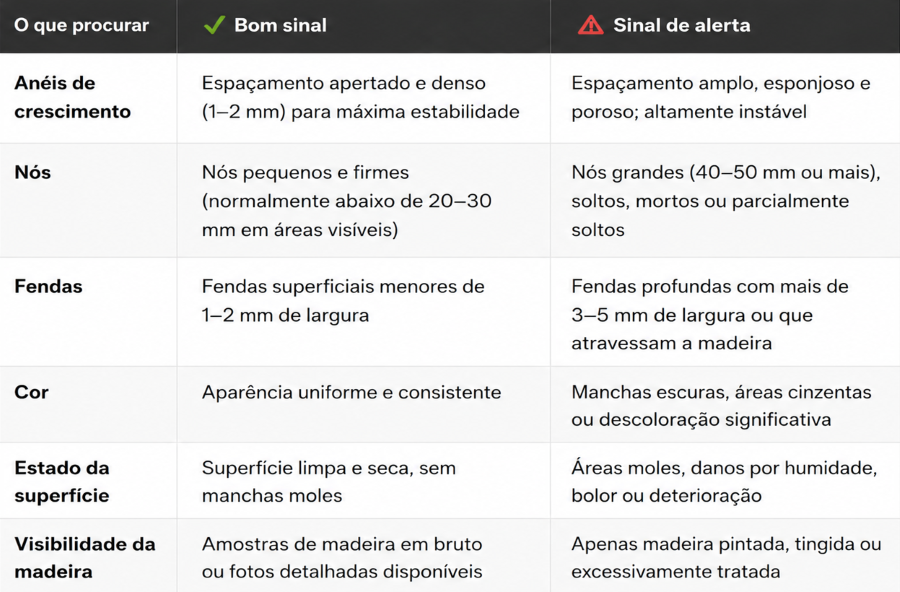Select the 'Nós grandes (40–50 mm' cell
Screen dimensions: 900x592
point(726,201)
